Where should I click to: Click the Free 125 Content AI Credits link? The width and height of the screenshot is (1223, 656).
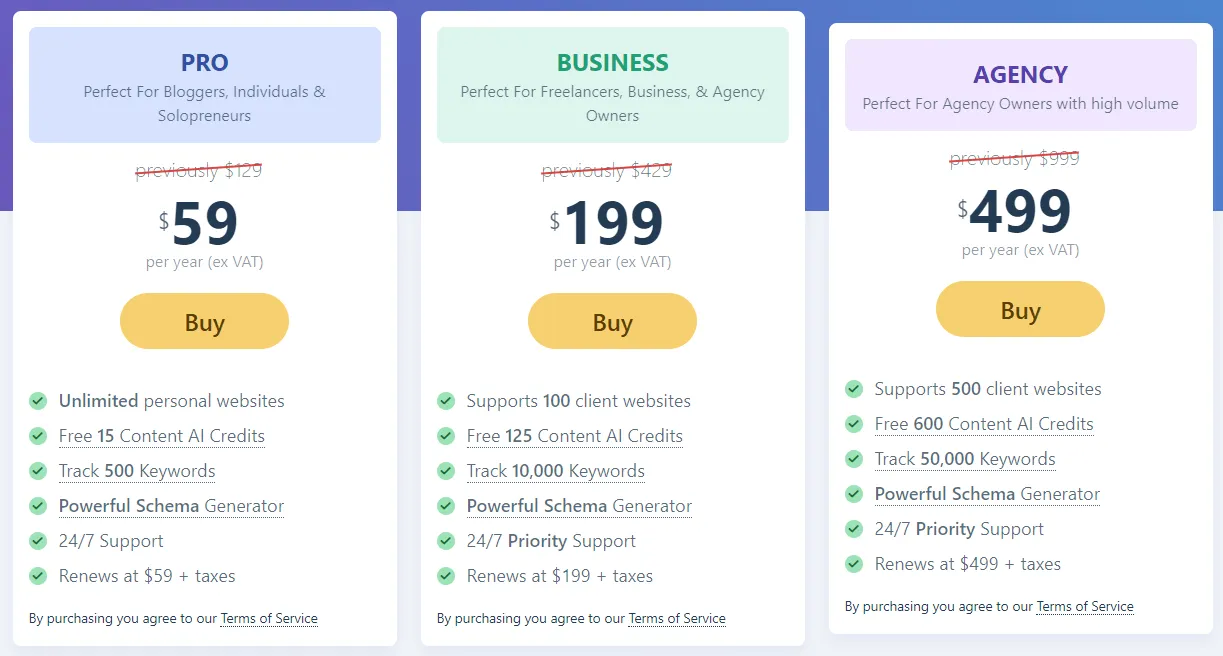(x=575, y=436)
